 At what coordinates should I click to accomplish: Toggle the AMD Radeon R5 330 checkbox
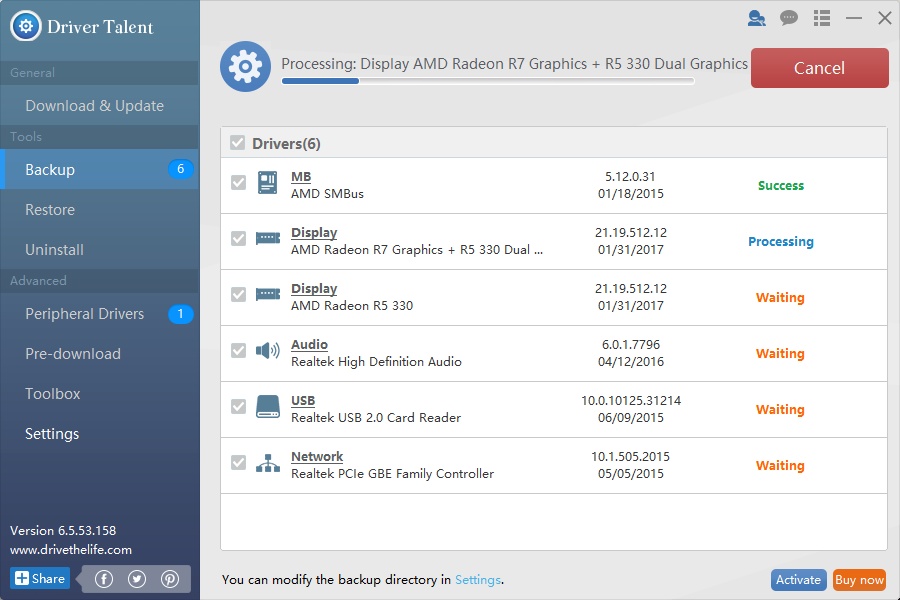coord(238,295)
